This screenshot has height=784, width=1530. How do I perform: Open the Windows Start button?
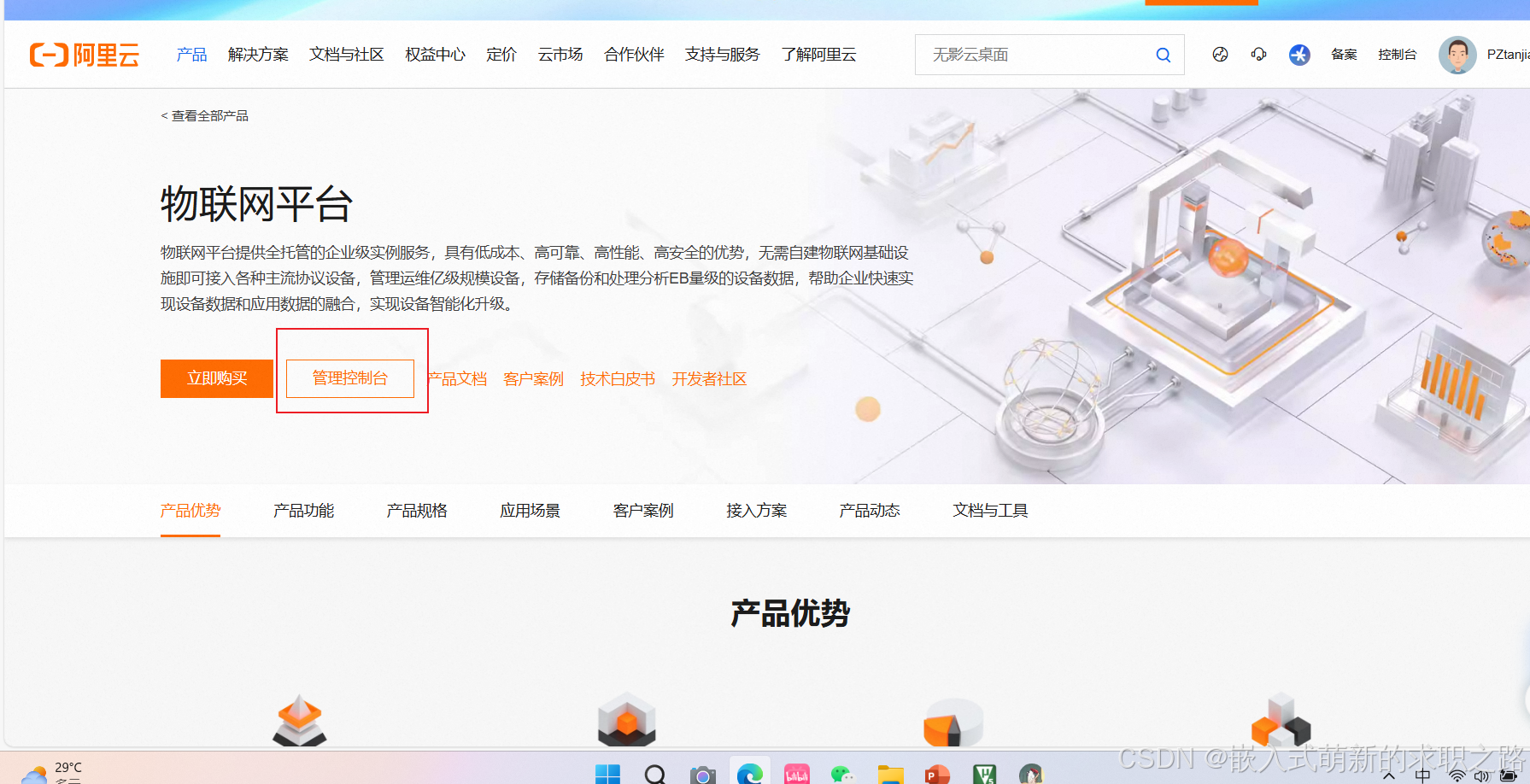tap(607, 775)
